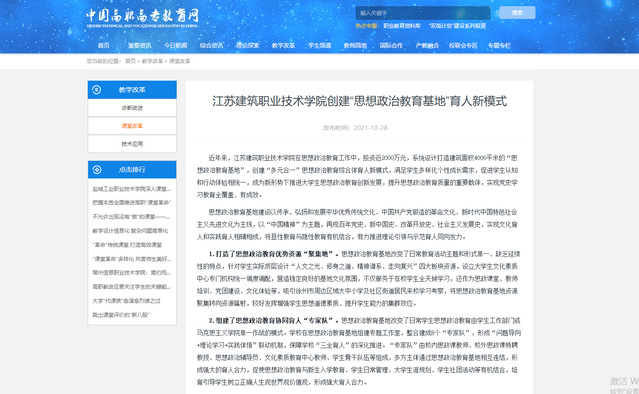
Task: Open 学生频道 navigation item
Action: [319, 45]
